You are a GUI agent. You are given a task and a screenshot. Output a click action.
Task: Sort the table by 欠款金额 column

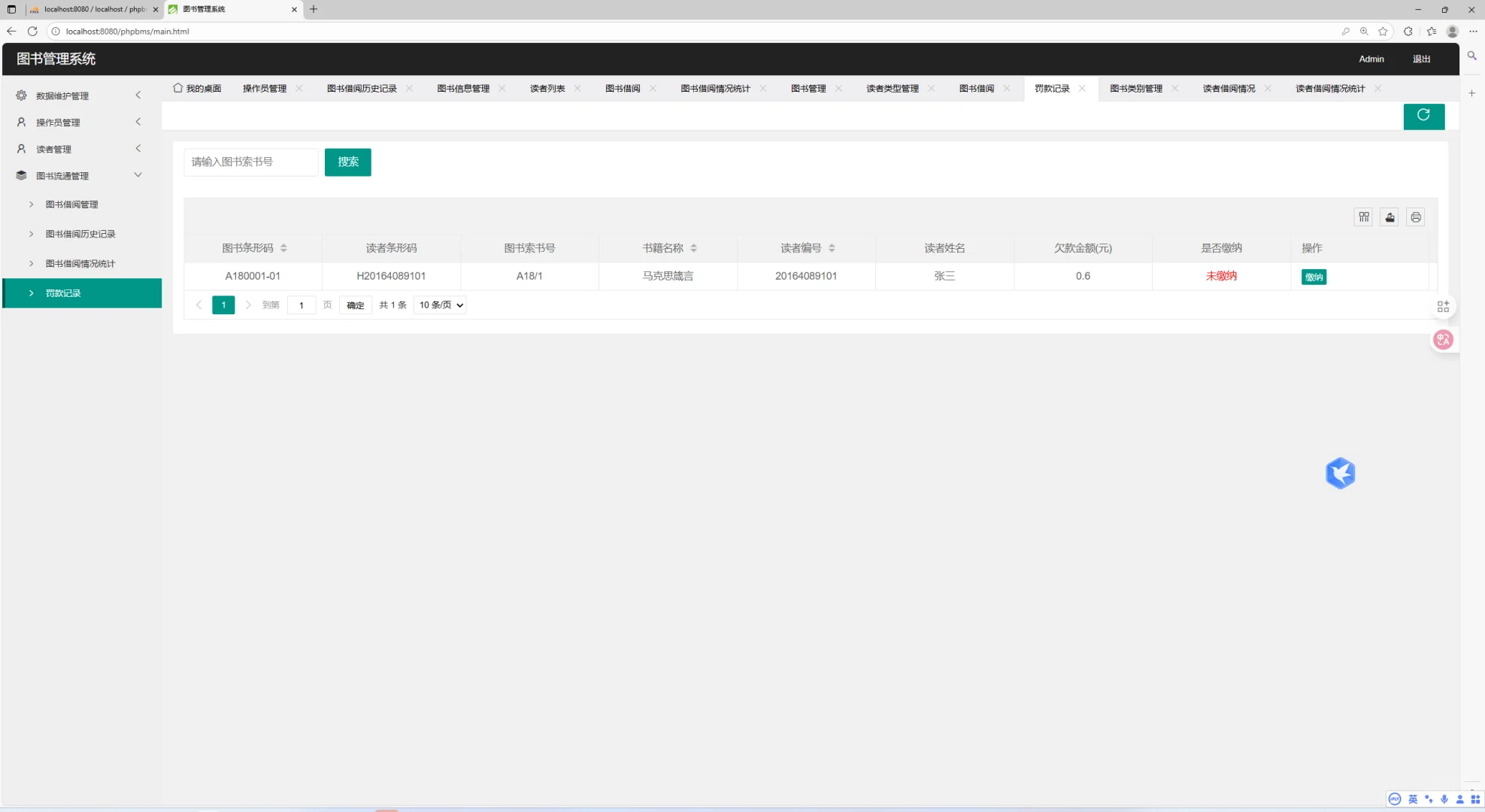click(1082, 248)
